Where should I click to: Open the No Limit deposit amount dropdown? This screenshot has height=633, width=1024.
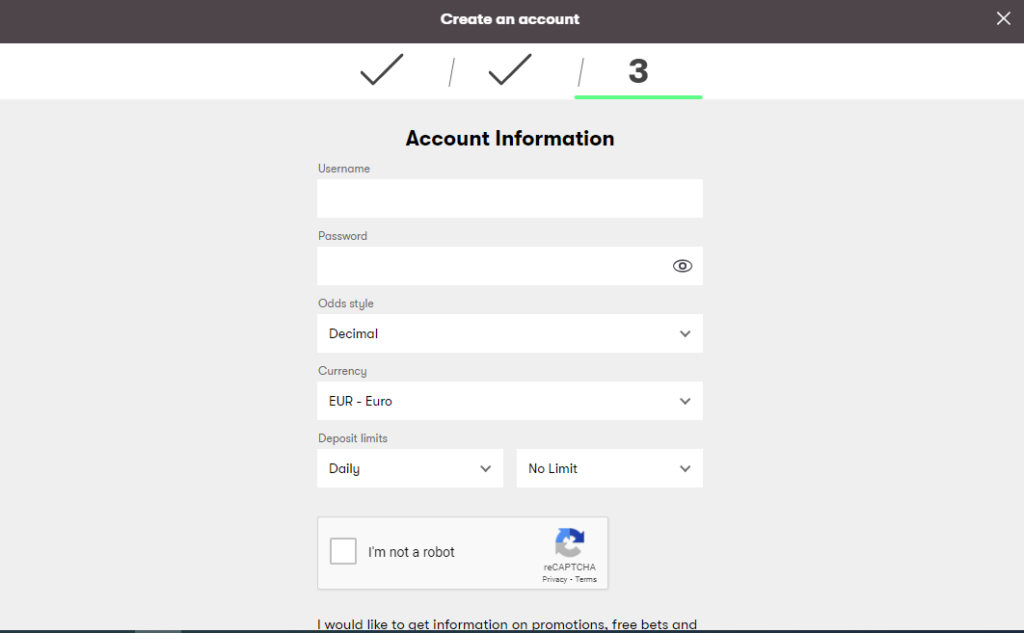point(609,468)
